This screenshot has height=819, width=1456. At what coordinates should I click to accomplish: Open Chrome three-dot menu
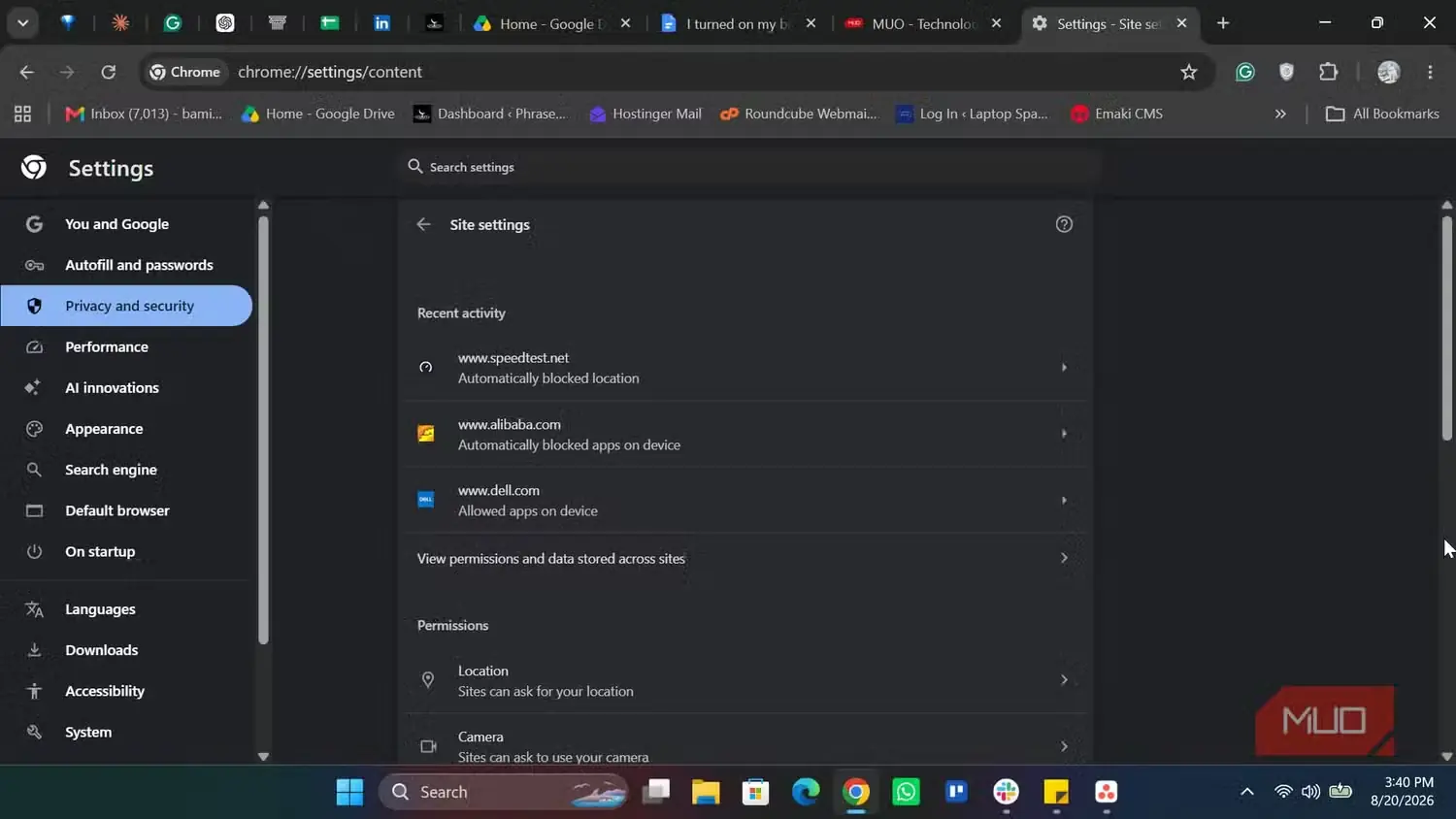[x=1430, y=72]
